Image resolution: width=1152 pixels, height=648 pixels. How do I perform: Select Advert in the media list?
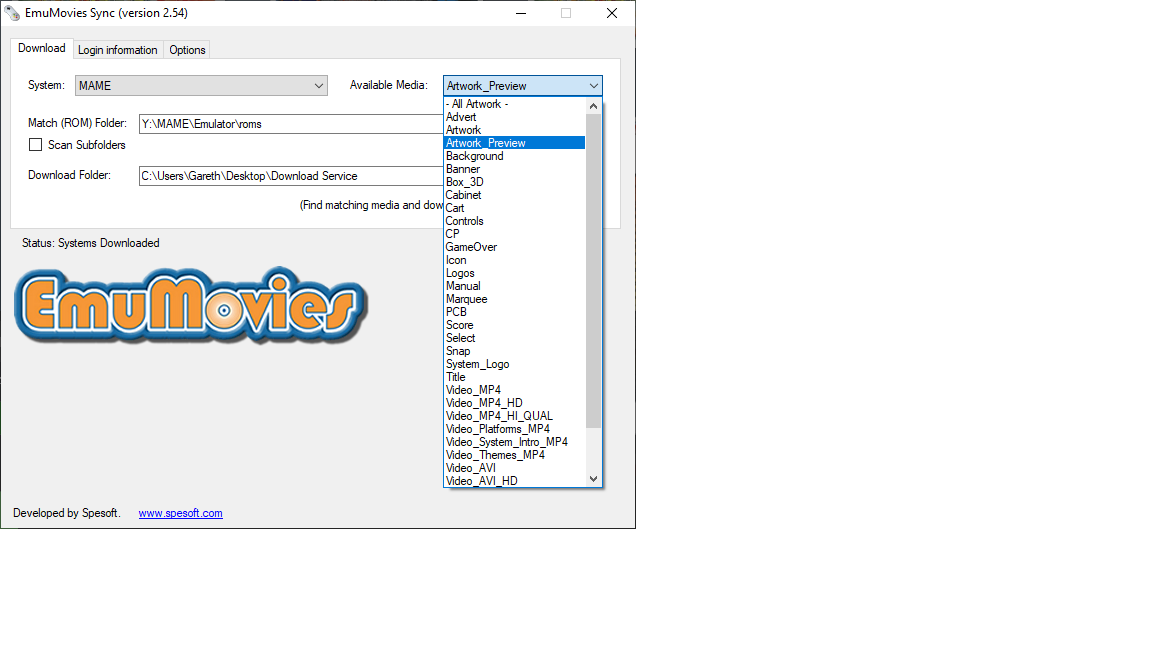tap(515, 117)
